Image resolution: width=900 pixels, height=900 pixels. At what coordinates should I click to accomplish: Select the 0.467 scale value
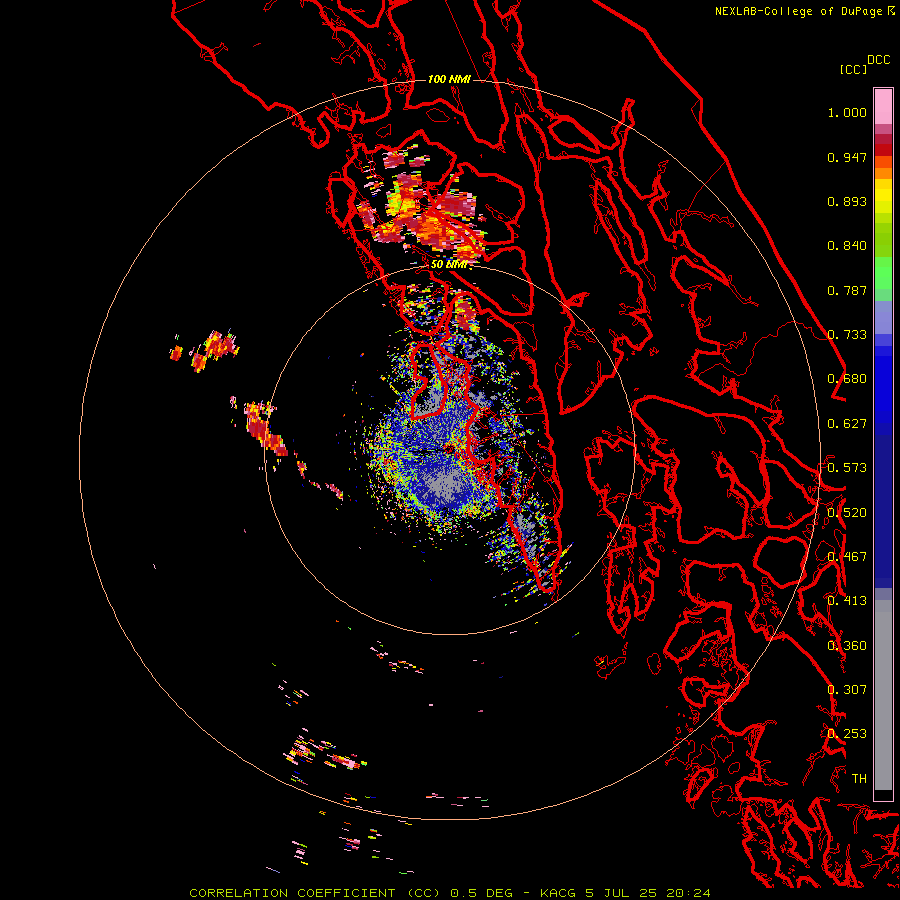pyautogui.click(x=847, y=557)
